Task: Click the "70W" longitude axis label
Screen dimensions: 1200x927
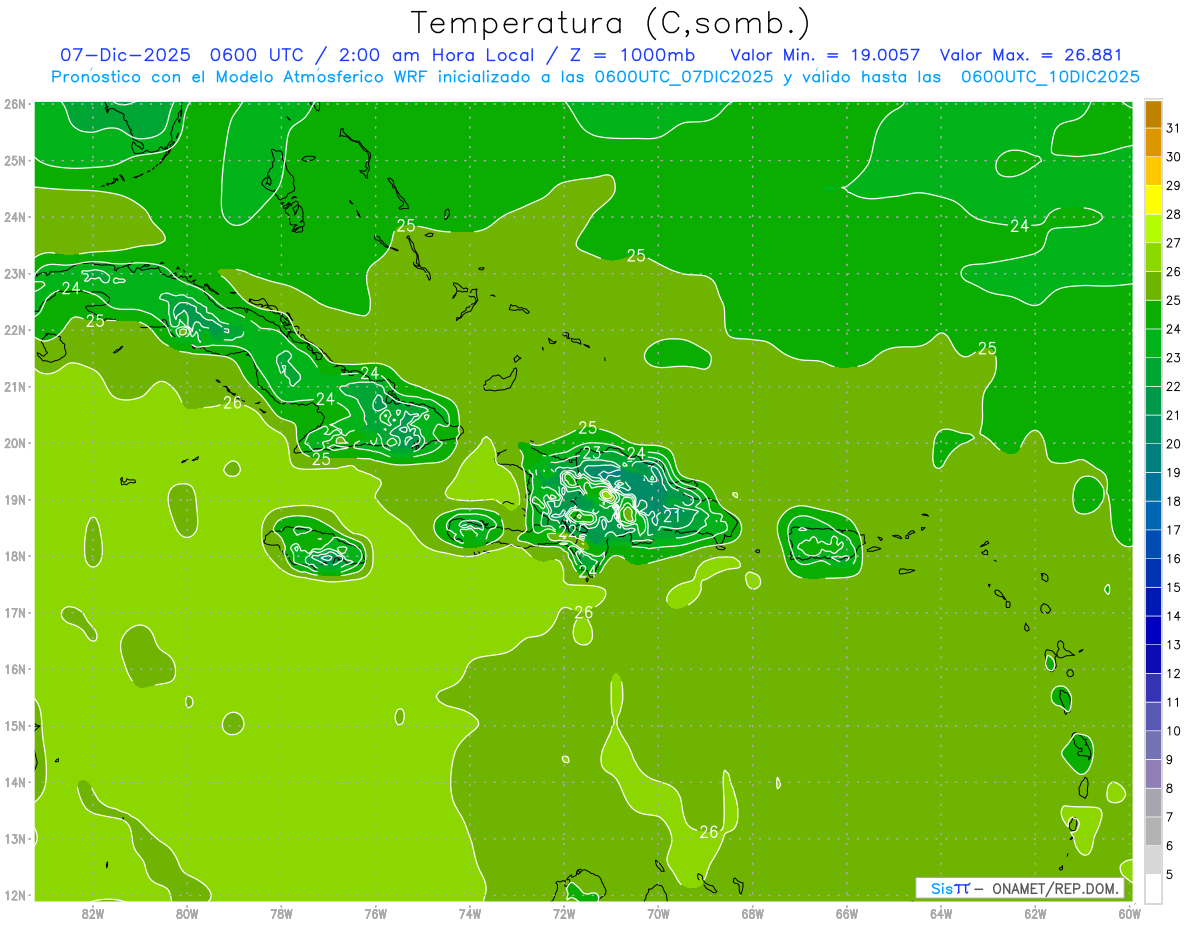Action: click(x=658, y=912)
